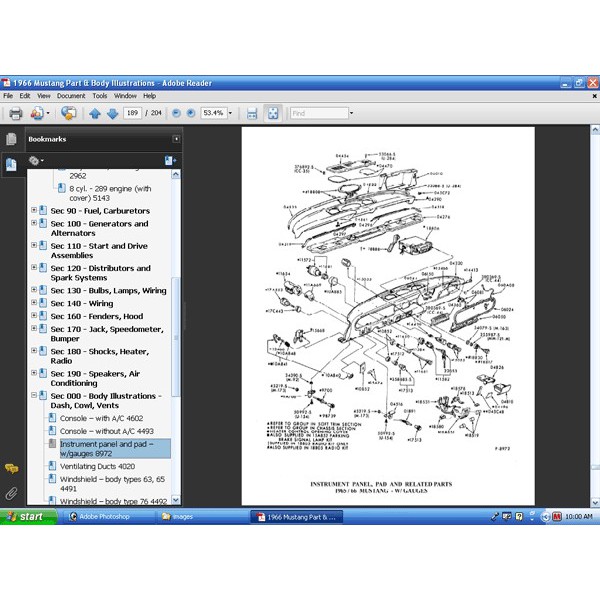Close the document with menu bar X
The height and width of the screenshot is (600, 600).
(594, 96)
